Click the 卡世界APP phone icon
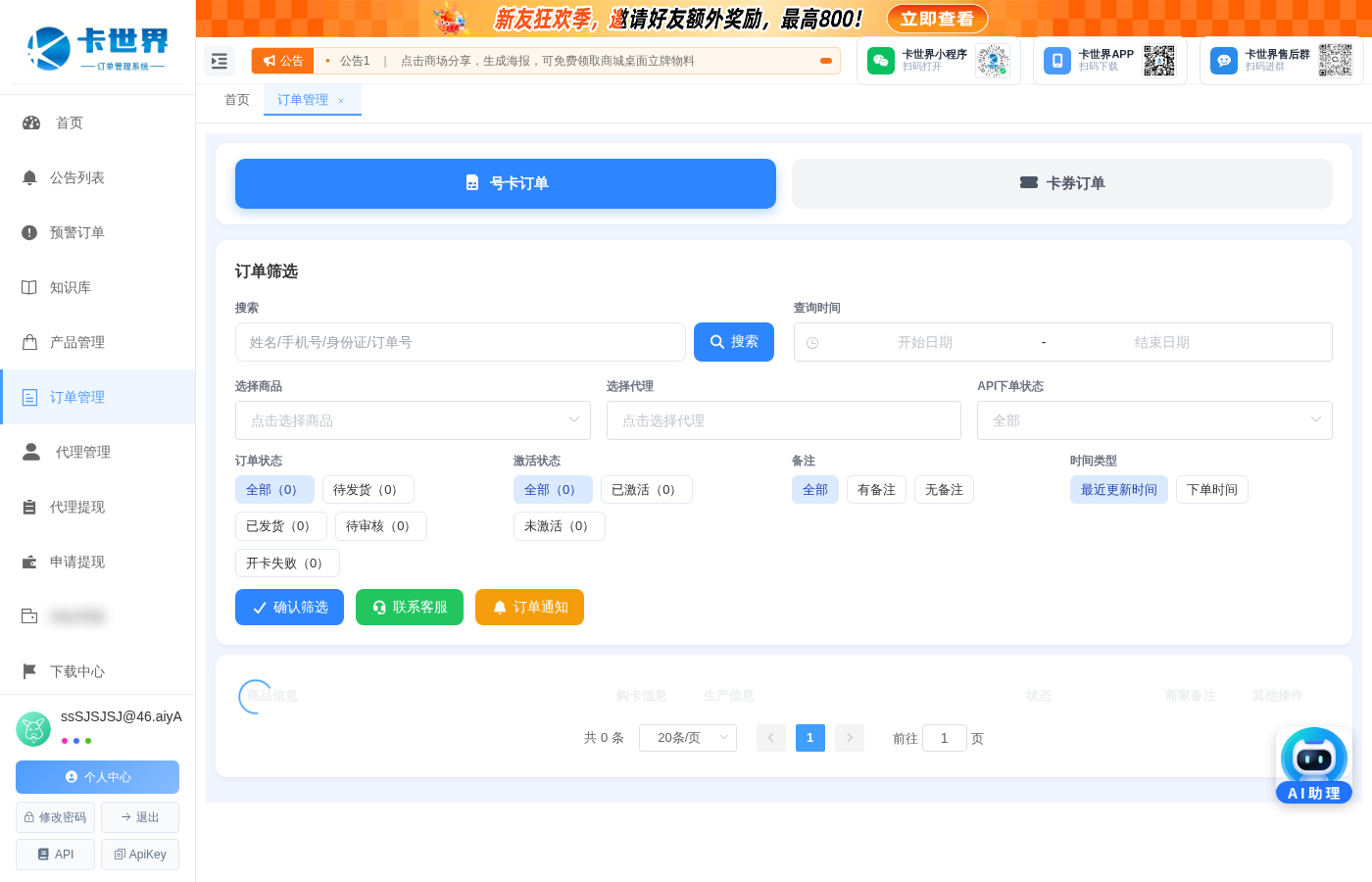This screenshot has width=1372, height=882. (x=1057, y=61)
